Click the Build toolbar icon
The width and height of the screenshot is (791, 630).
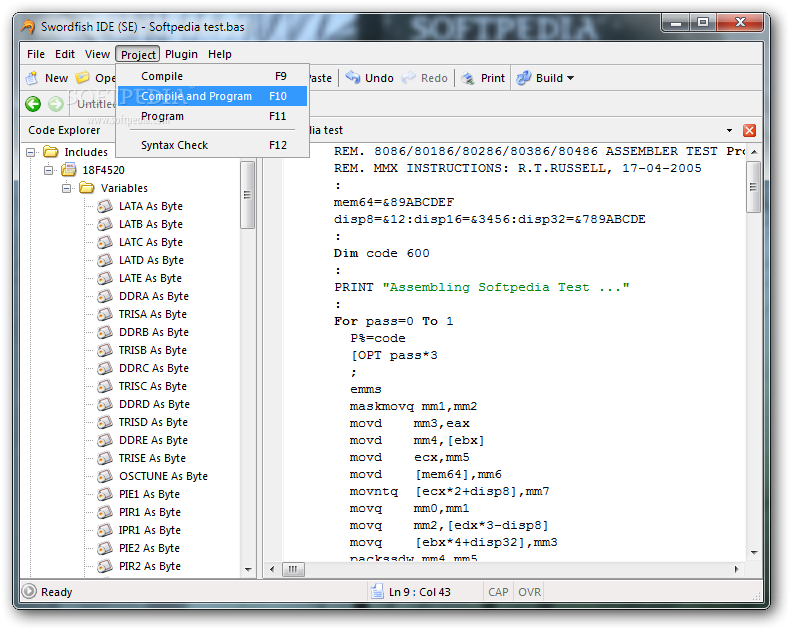coord(524,78)
